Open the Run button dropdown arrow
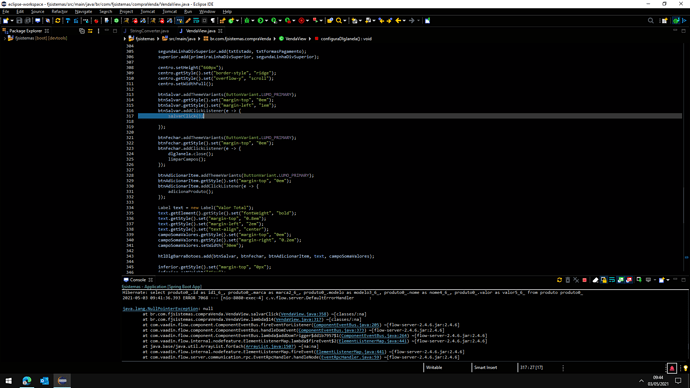This screenshot has width=690, height=388. [x=267, y=21]
